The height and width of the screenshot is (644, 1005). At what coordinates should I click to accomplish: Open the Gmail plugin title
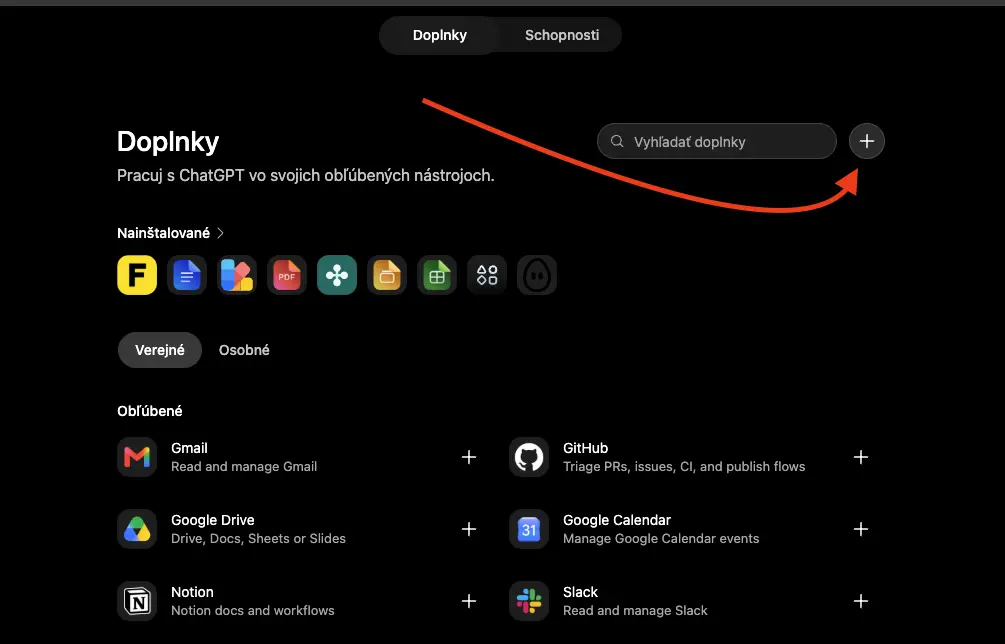[189, 448]
